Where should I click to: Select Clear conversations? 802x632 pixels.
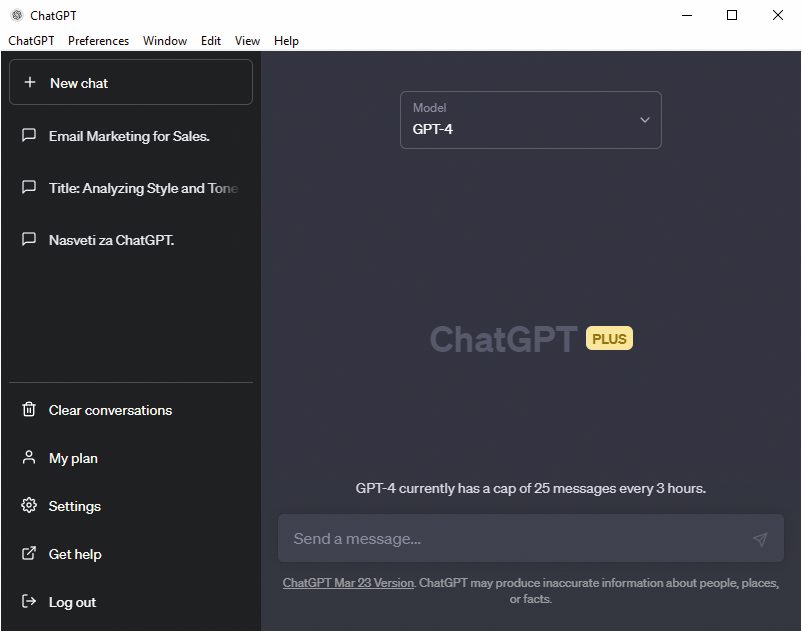(x=131, y=410)
